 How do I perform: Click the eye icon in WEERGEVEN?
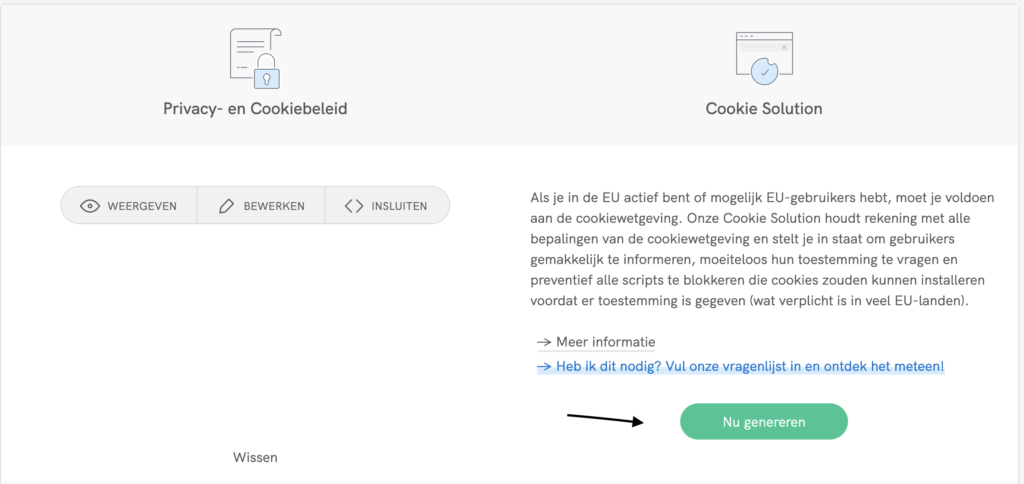pos(90,207)
